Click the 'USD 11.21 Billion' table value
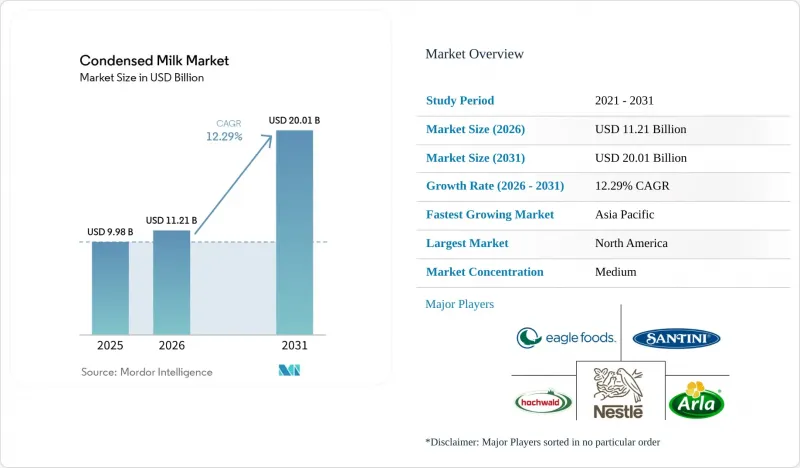The image size is (800, 468). 641,129
